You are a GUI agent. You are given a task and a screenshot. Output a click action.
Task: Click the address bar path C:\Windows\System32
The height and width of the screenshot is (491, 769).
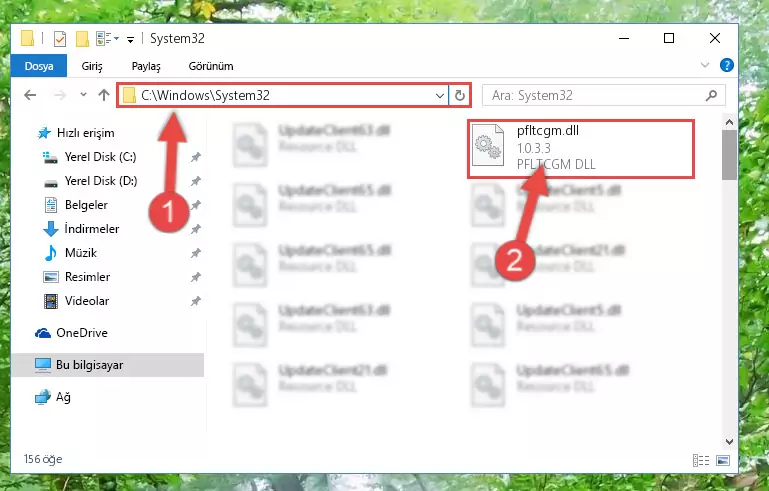pyautogui.click(x=205, y=95)
